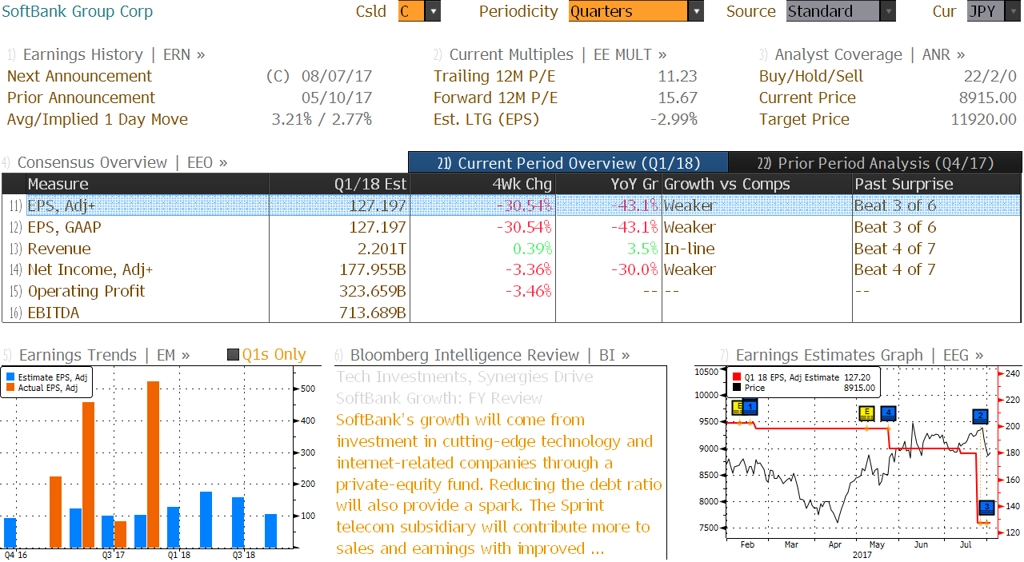Click Buy/Hold/Sell value 22/2/0
The height and width of the screenshot is (562, 1024).
(990, 76)
